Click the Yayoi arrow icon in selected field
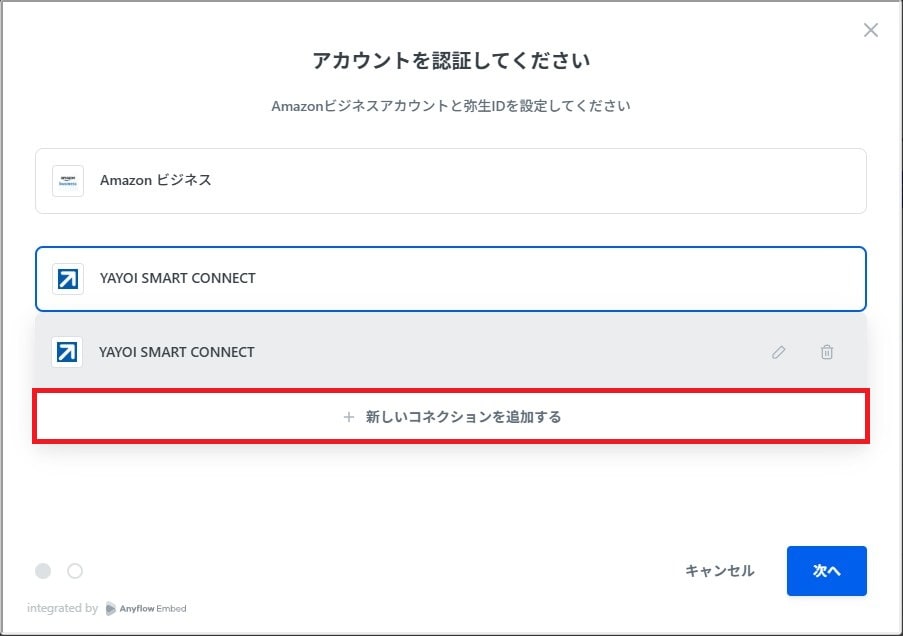 tap(68, 279)
